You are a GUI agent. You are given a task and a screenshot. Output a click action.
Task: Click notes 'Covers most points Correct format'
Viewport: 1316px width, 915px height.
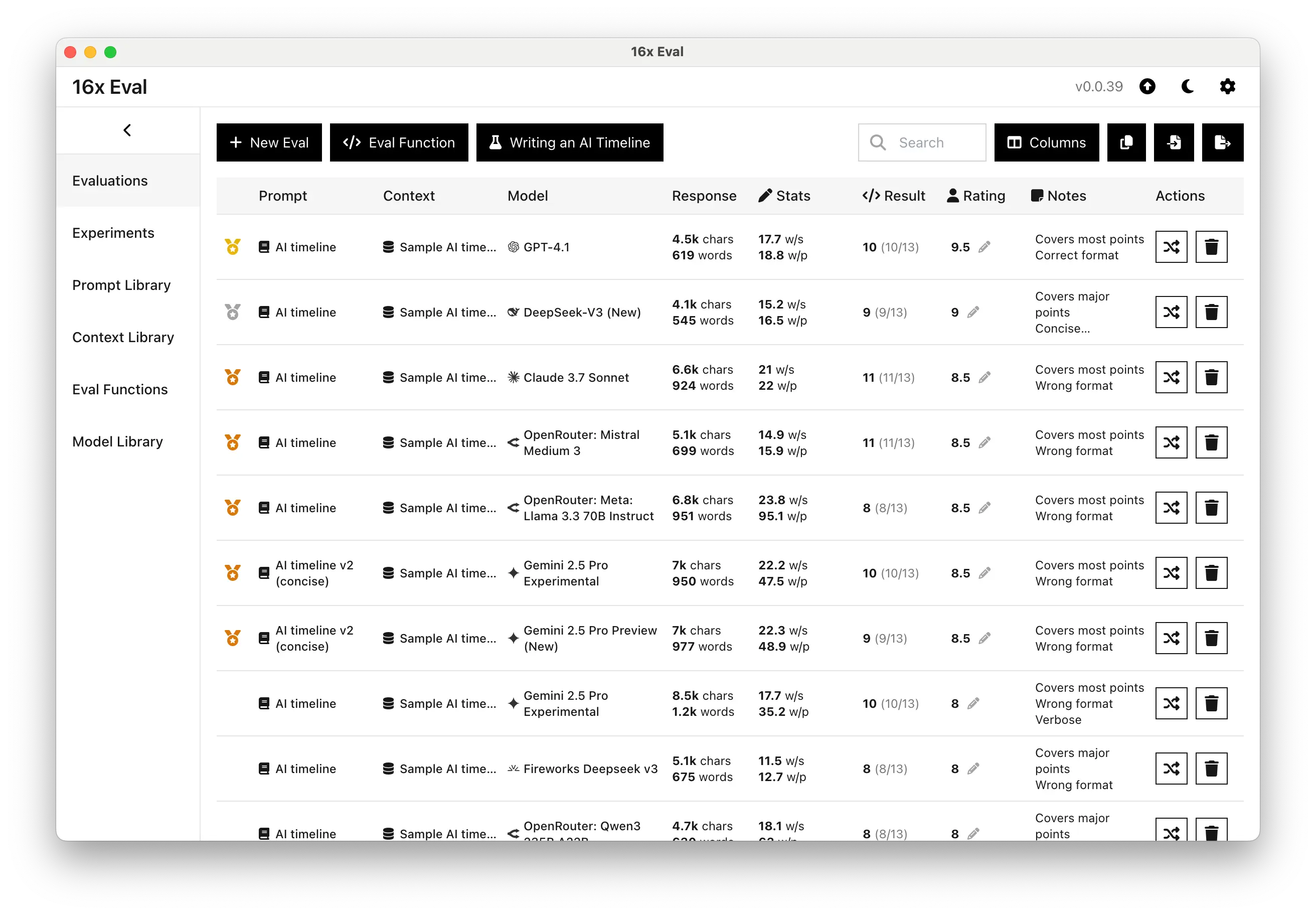tap(1089, 247)
